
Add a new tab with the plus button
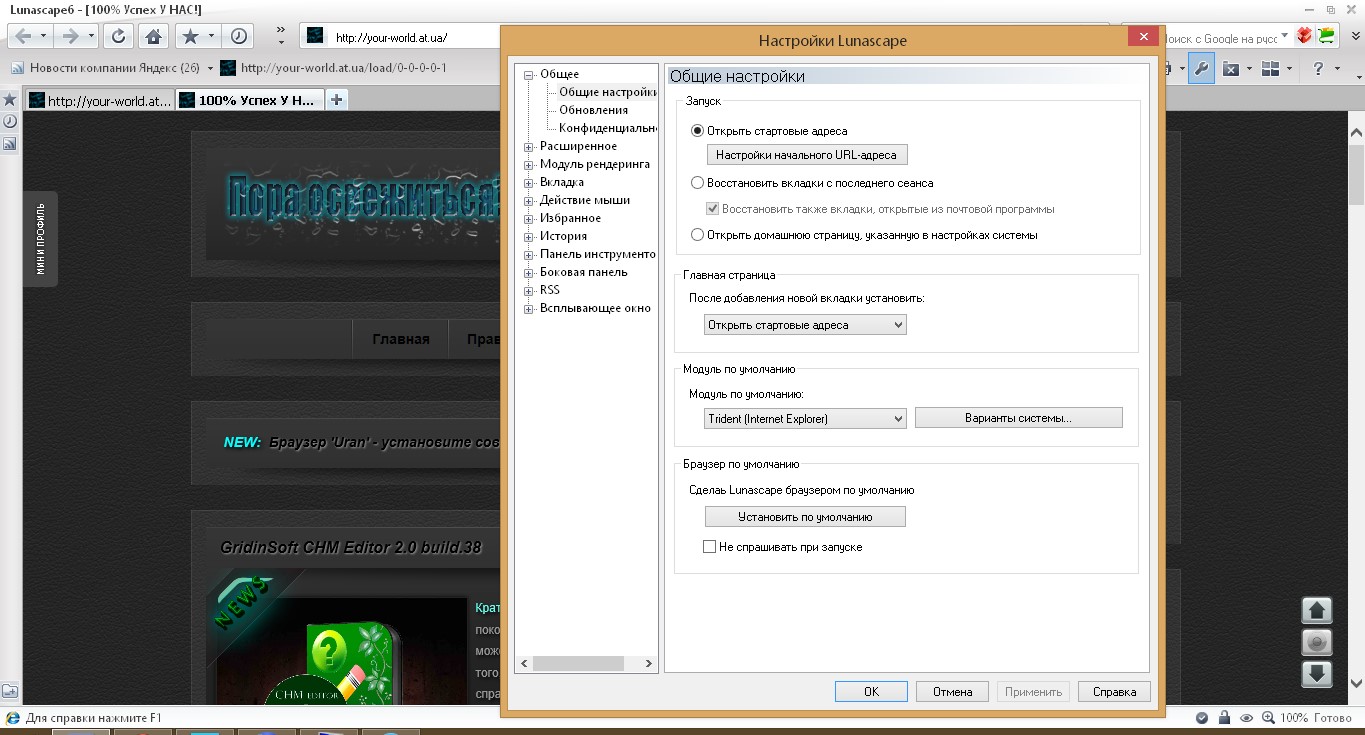[x=337, y=100]
